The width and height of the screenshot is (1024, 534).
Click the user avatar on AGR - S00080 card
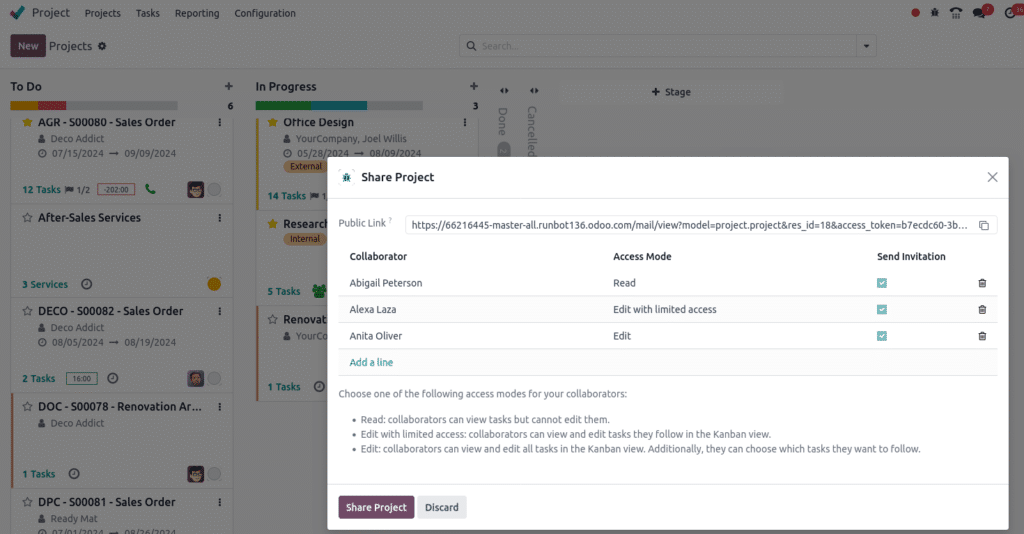pyautogui.click(x=195, y=189)
